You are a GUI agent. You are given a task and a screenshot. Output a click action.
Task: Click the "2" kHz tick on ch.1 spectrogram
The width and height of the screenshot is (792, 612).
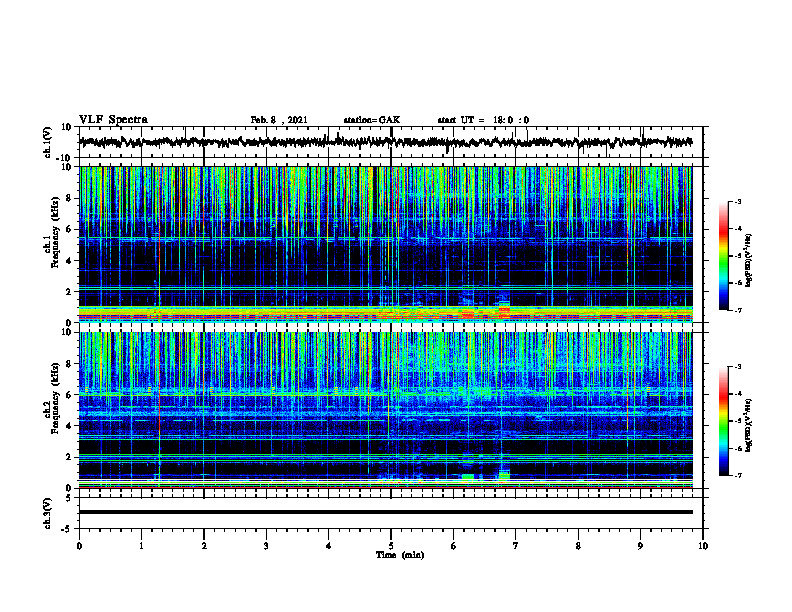click(69, 292)
